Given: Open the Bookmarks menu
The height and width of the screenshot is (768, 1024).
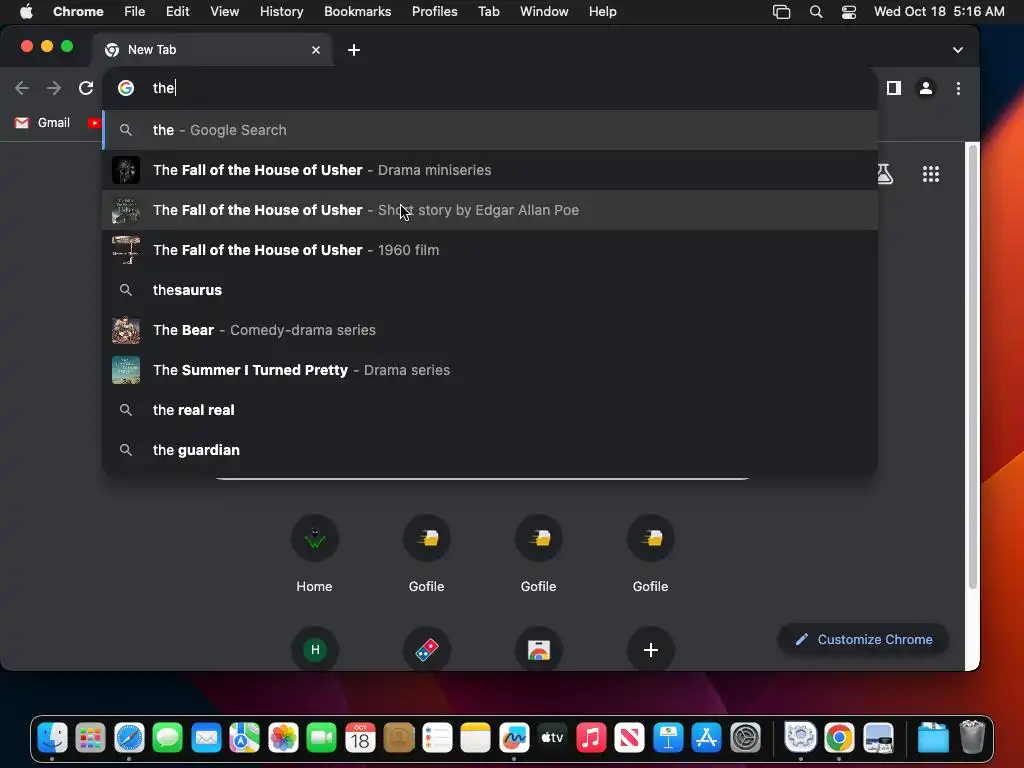Looking at the screenshot, I should tap(357, 12).
